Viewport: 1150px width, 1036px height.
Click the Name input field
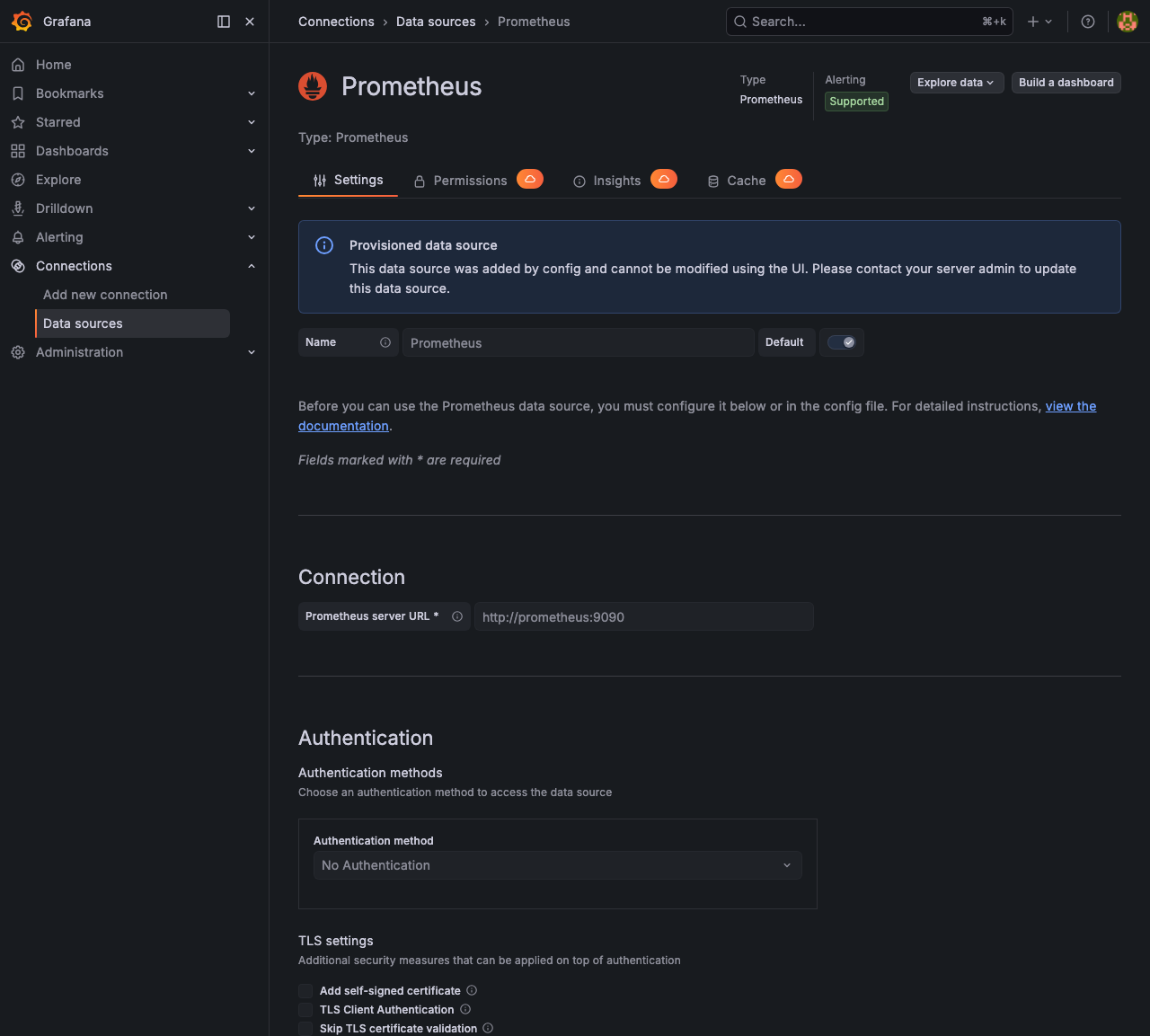(579, 342)
